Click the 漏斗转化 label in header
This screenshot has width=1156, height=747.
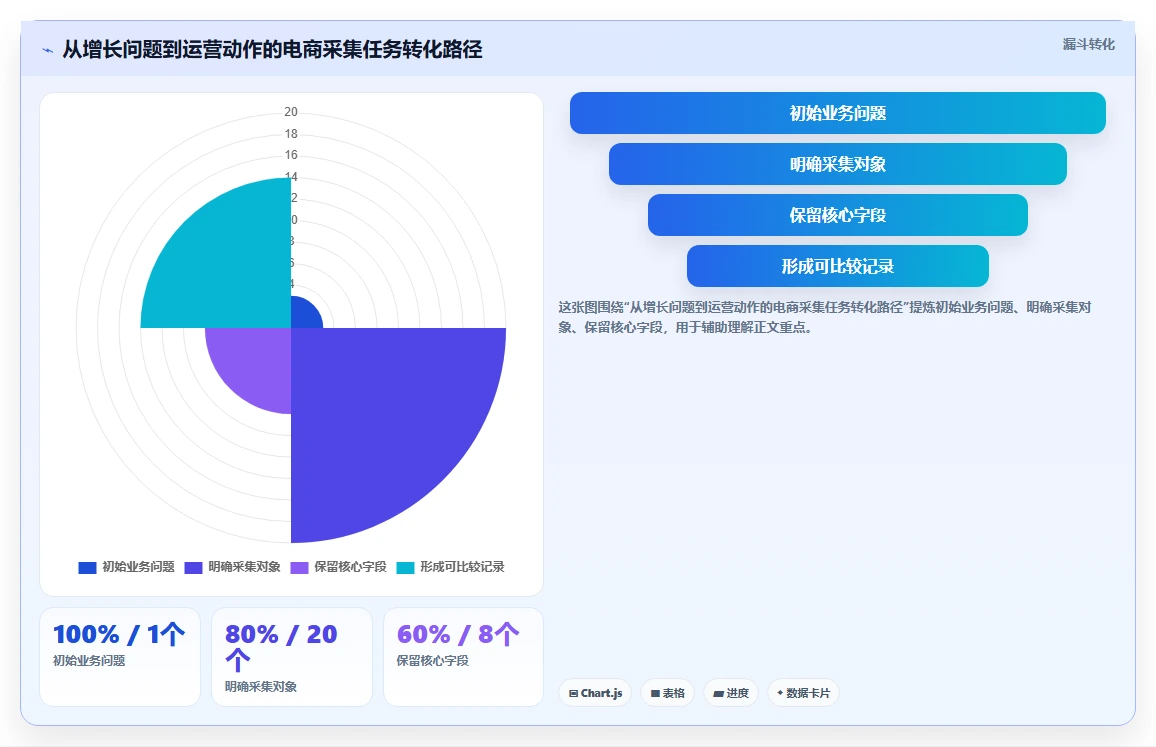point(1088,44)
